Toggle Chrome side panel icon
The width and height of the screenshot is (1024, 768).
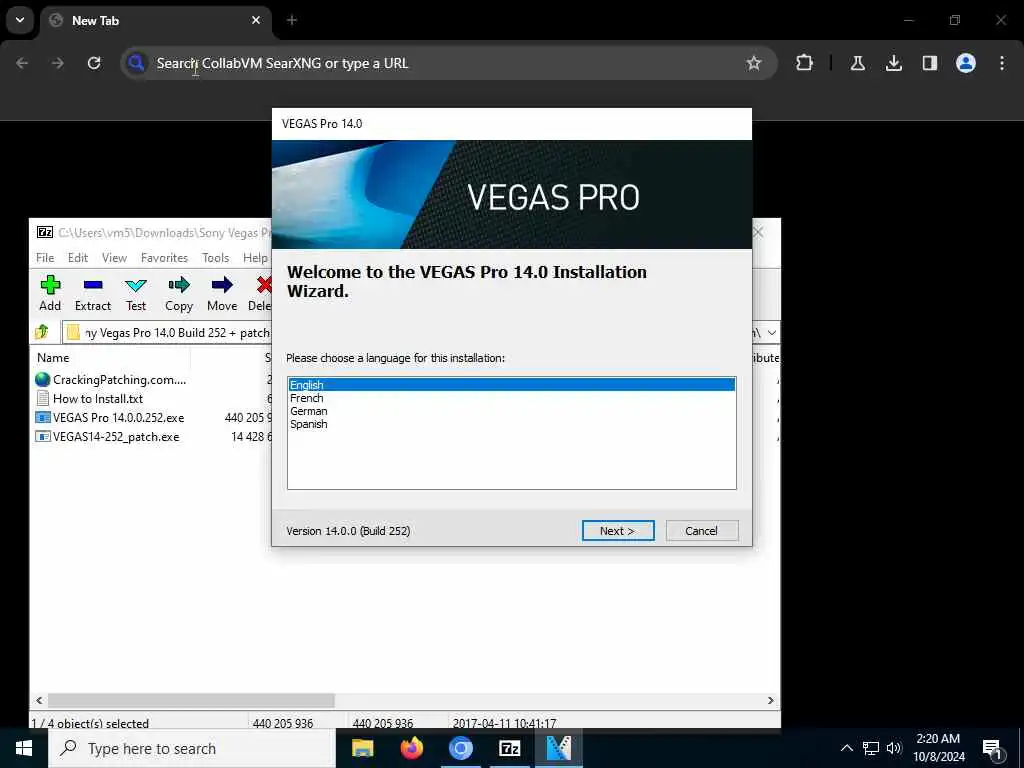(x=929, y=63)
